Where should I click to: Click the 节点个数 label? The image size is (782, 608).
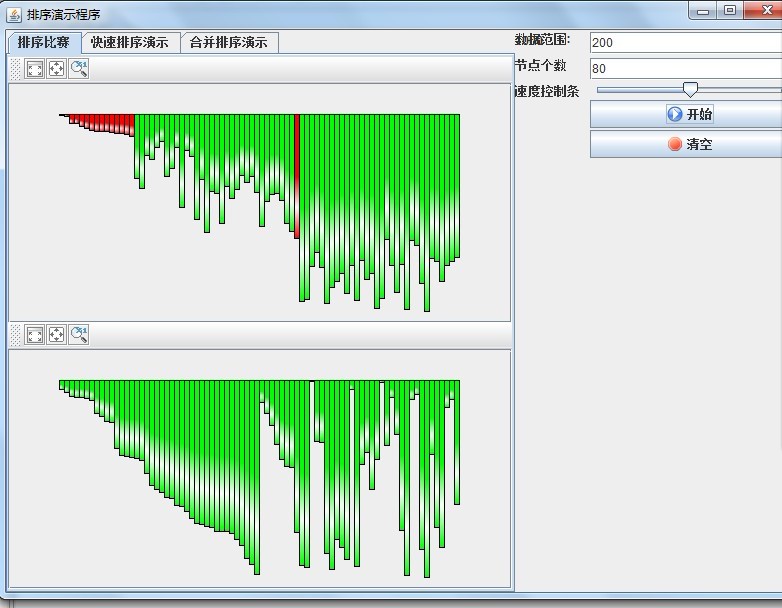point(541,65)
